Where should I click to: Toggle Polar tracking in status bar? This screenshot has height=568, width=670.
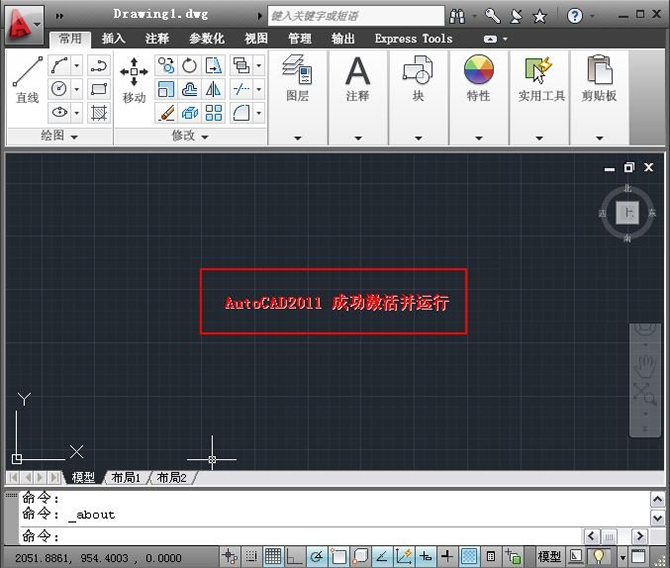(317, 556)
